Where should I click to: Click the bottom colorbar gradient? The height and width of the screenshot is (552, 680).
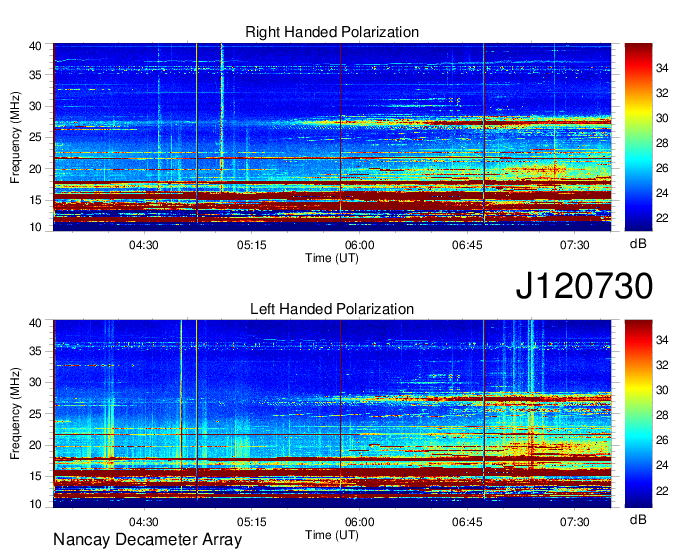tap(638, 414)
